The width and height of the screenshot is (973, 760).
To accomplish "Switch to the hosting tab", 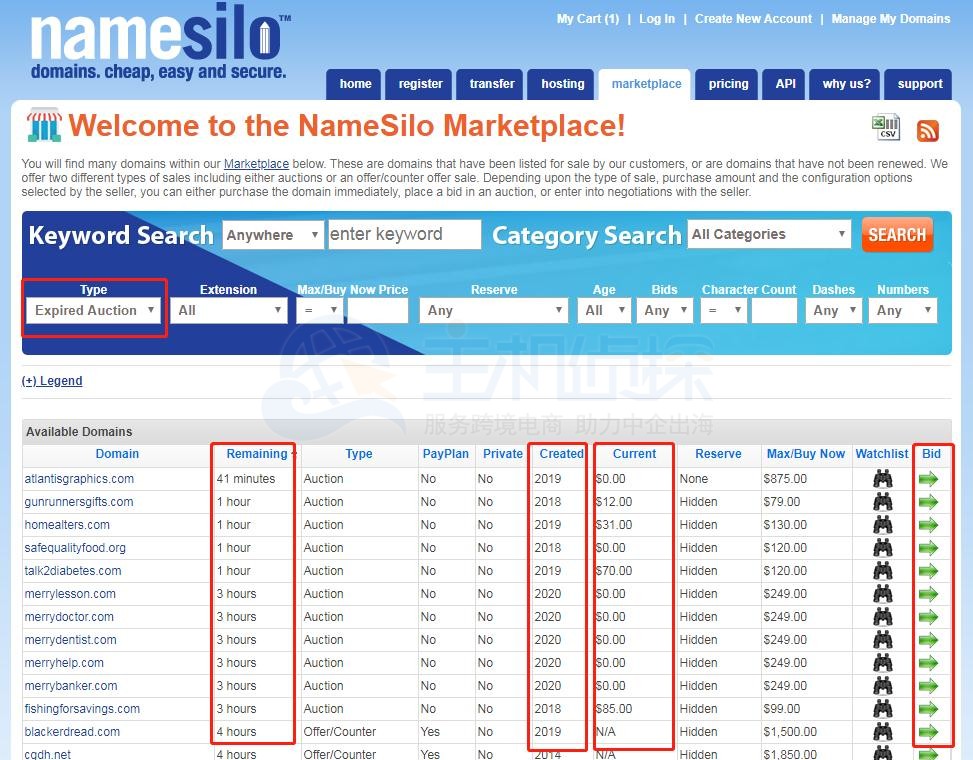I will [x=562, y=84].
